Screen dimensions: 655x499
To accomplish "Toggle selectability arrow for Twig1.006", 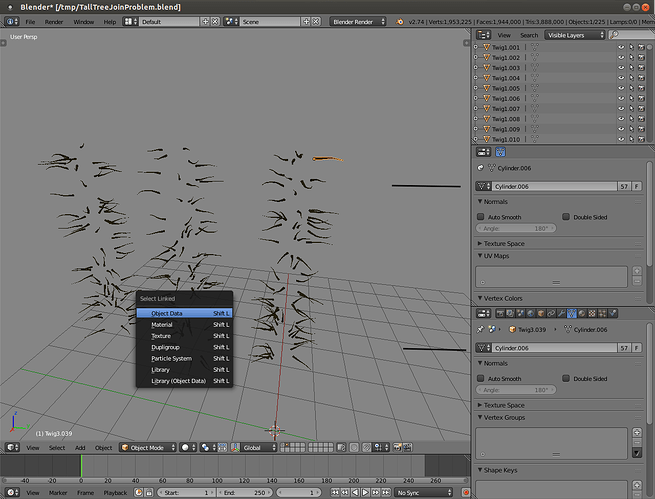I will click(x=631, y=98).
